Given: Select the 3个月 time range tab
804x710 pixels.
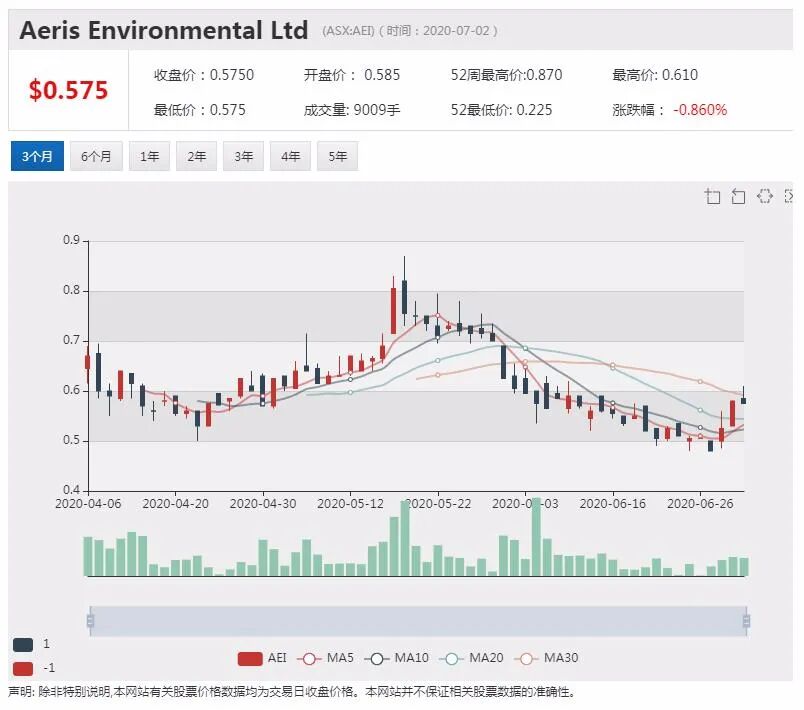Looking at the screenshot, I should pos(37,156).
